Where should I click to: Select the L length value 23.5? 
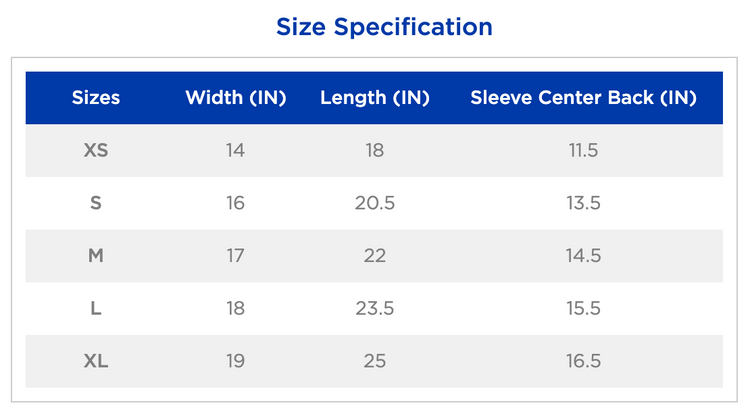point(375,309)
